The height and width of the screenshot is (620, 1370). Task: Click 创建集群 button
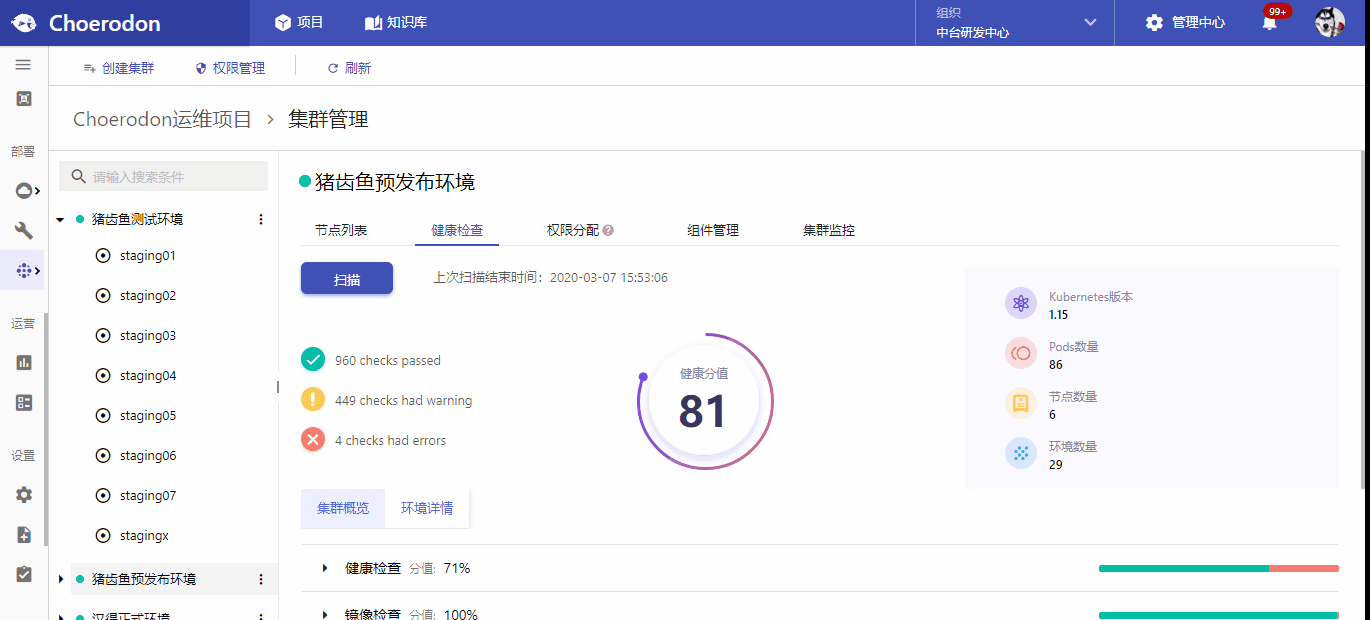point(119,68)
